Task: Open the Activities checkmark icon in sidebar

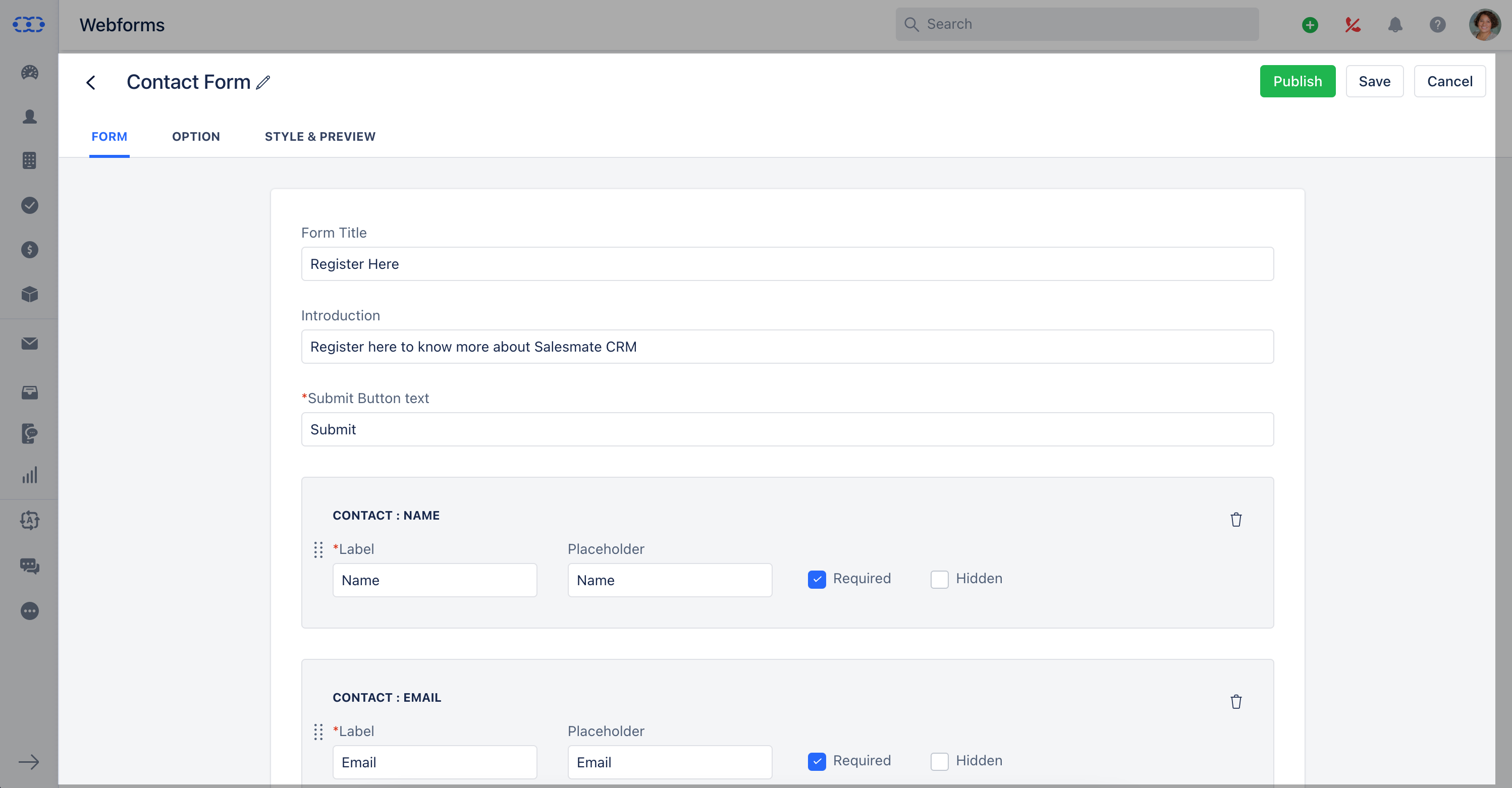Action: [29, 205]
